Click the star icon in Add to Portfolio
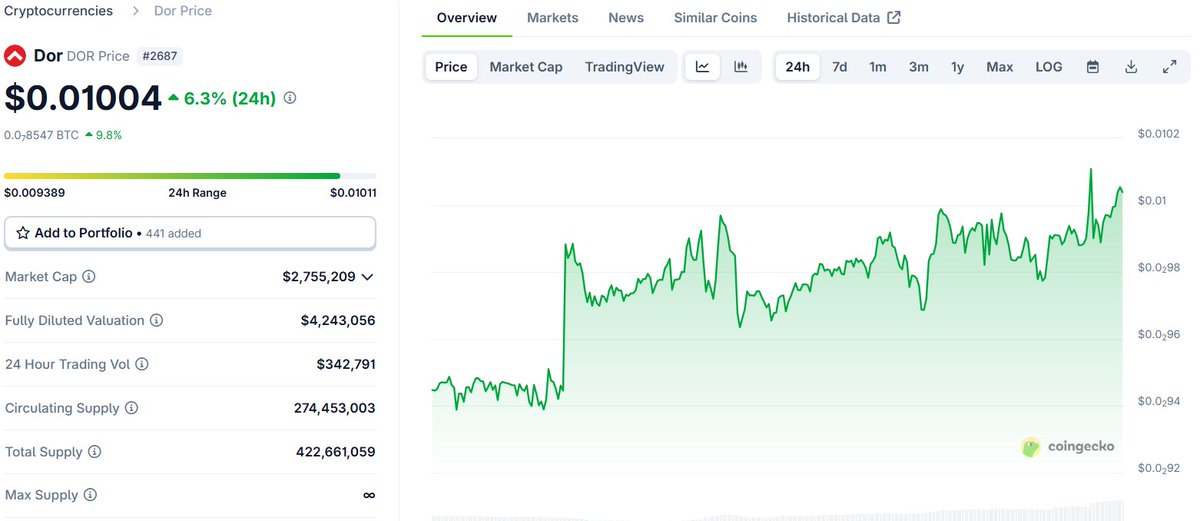1200x521 pixels. tap(23, 233)
